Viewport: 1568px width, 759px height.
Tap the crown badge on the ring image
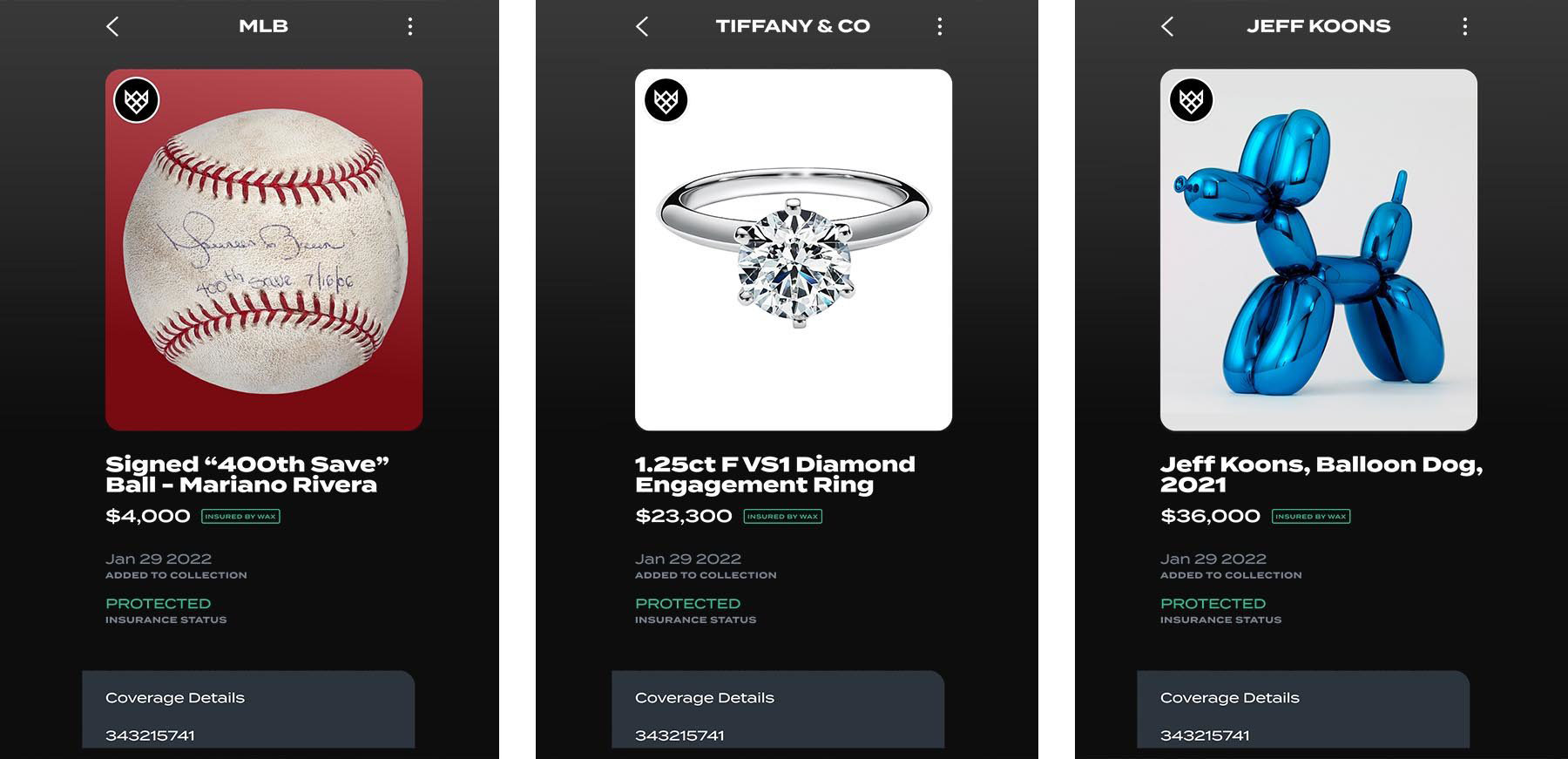click(666, 100)
